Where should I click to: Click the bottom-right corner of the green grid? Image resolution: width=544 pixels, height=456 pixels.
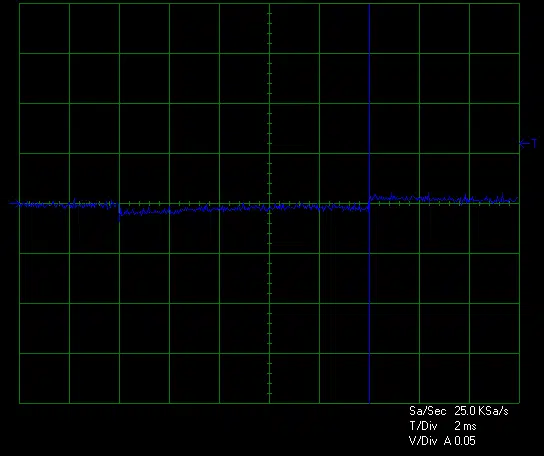[x=519, y=403]
